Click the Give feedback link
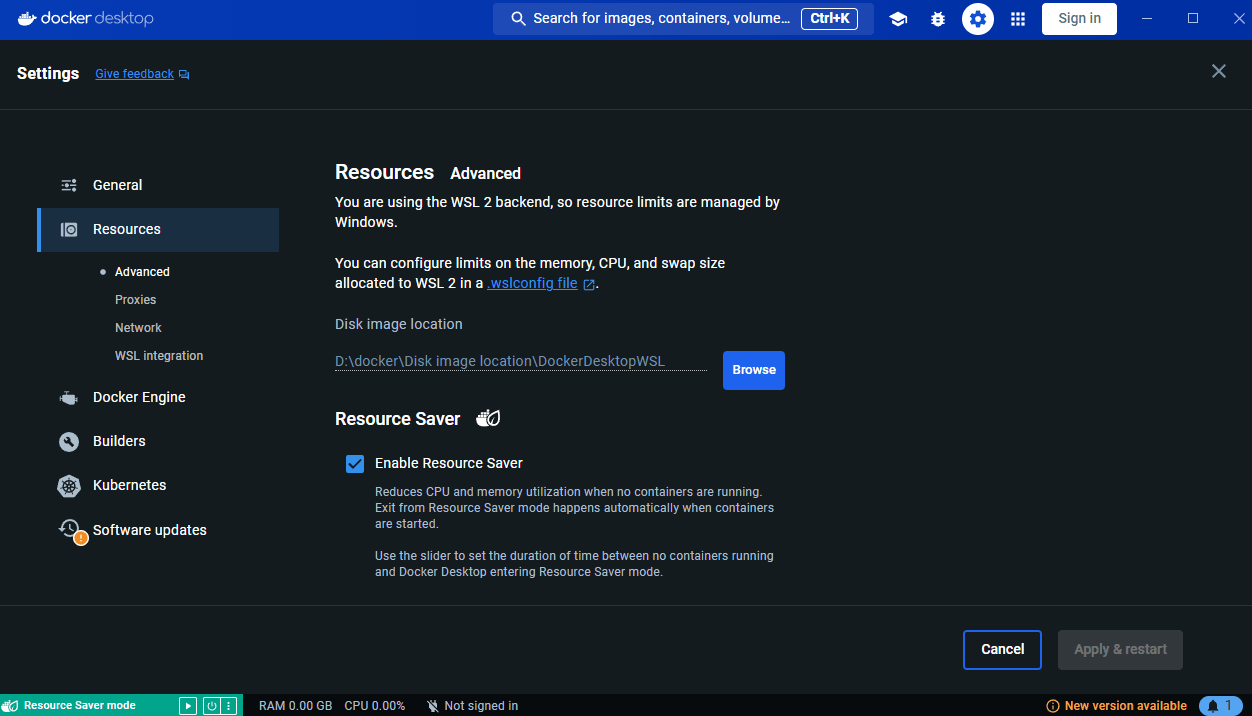The width and height of the screenshot is (1252, 716). (x=134, y=74)
